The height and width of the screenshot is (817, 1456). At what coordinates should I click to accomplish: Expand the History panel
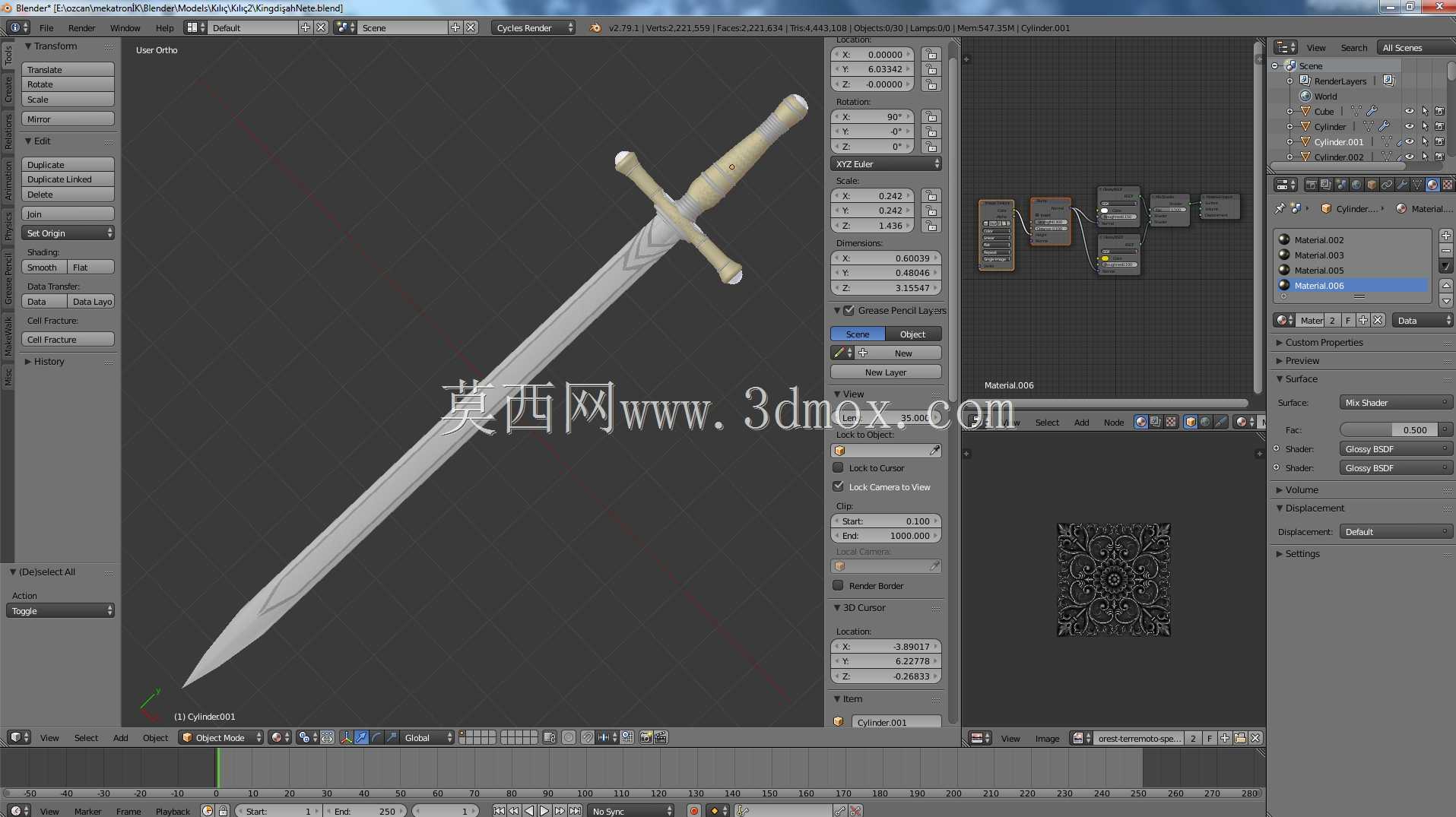pyautogui.click(x=49, y=361)
